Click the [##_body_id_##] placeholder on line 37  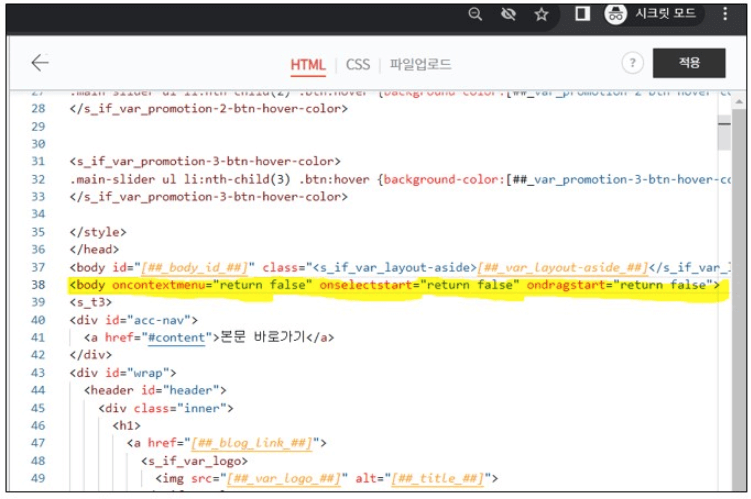point(194,268)
